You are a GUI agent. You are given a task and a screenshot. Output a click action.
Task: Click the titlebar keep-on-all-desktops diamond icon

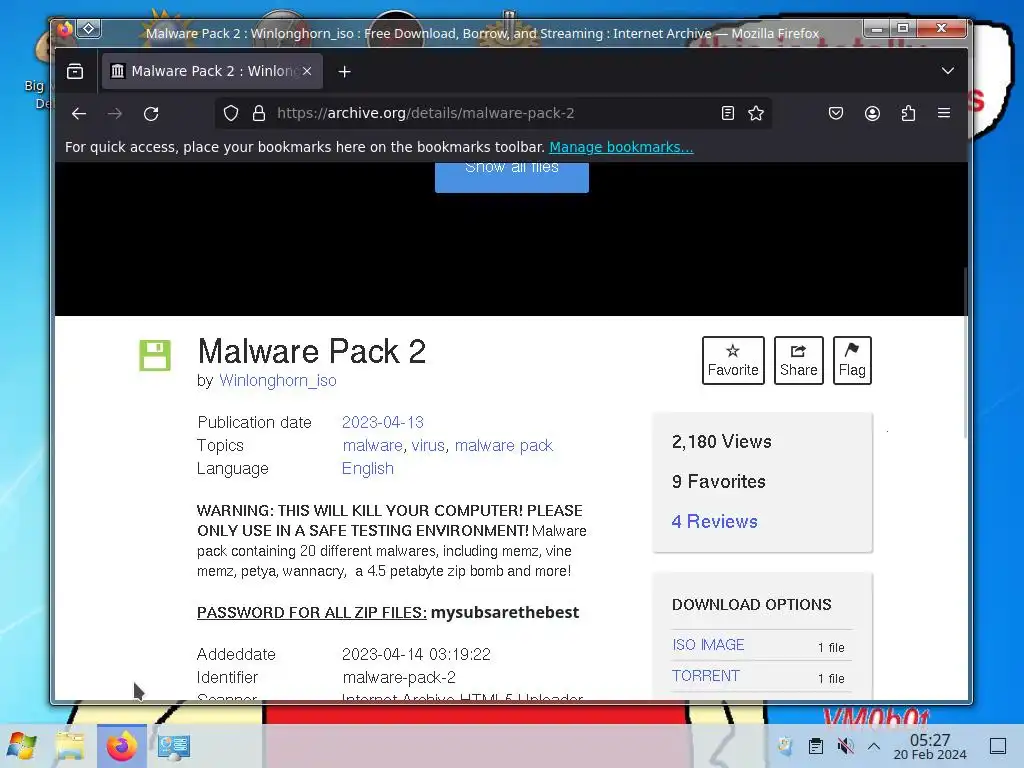(x=89, y=29)
